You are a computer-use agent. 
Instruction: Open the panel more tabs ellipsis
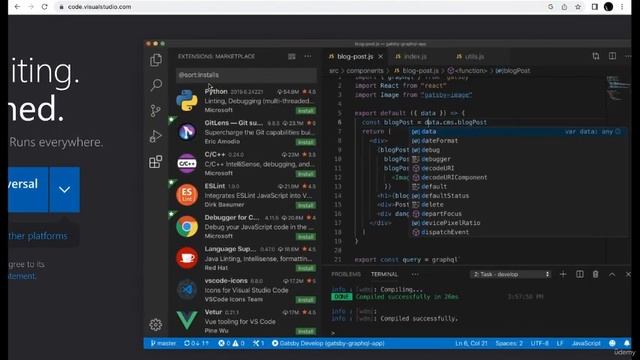[415, 274]
